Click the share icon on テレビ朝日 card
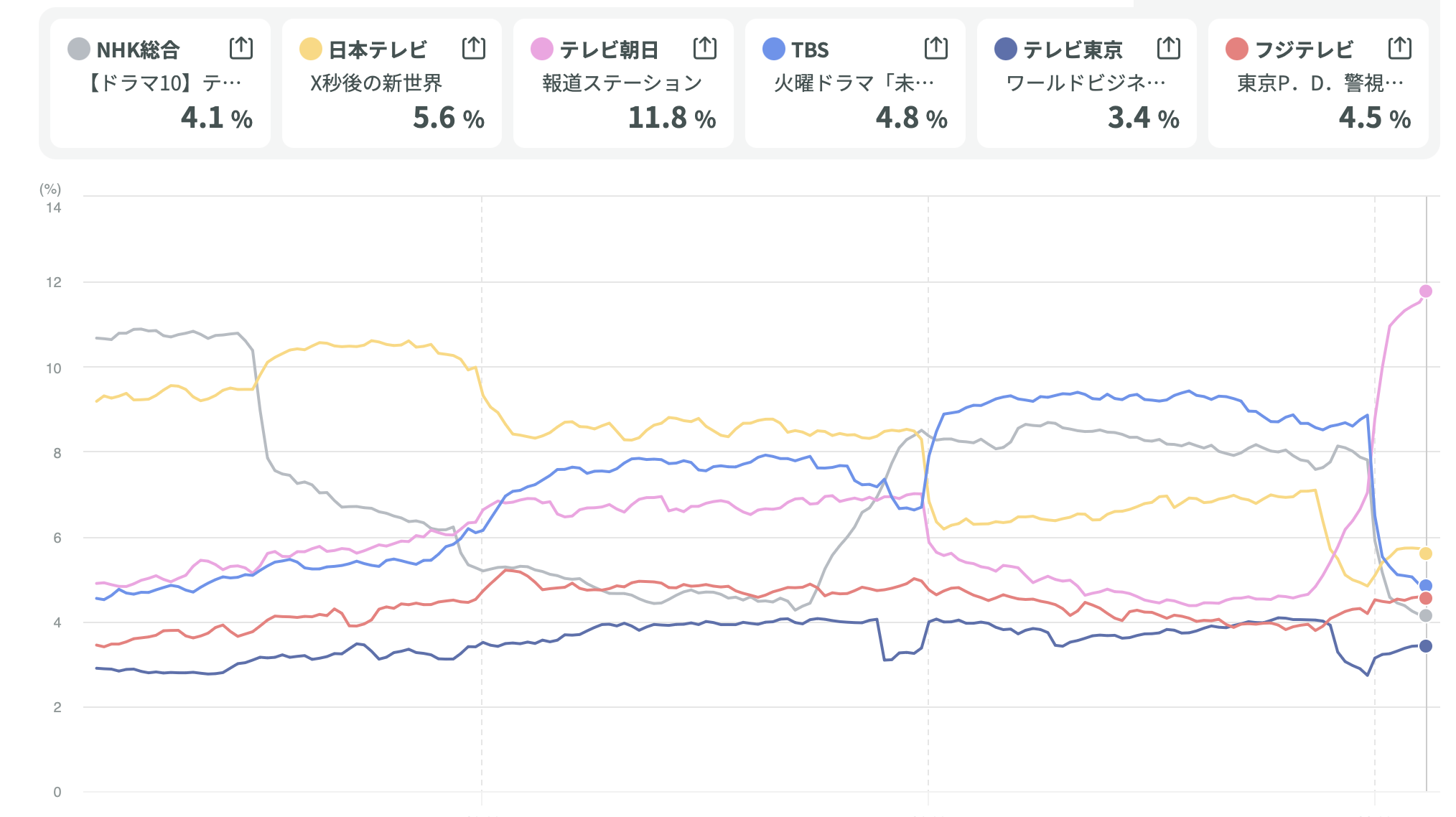This screenshot has height=817, width=1456. pos(705,48)
